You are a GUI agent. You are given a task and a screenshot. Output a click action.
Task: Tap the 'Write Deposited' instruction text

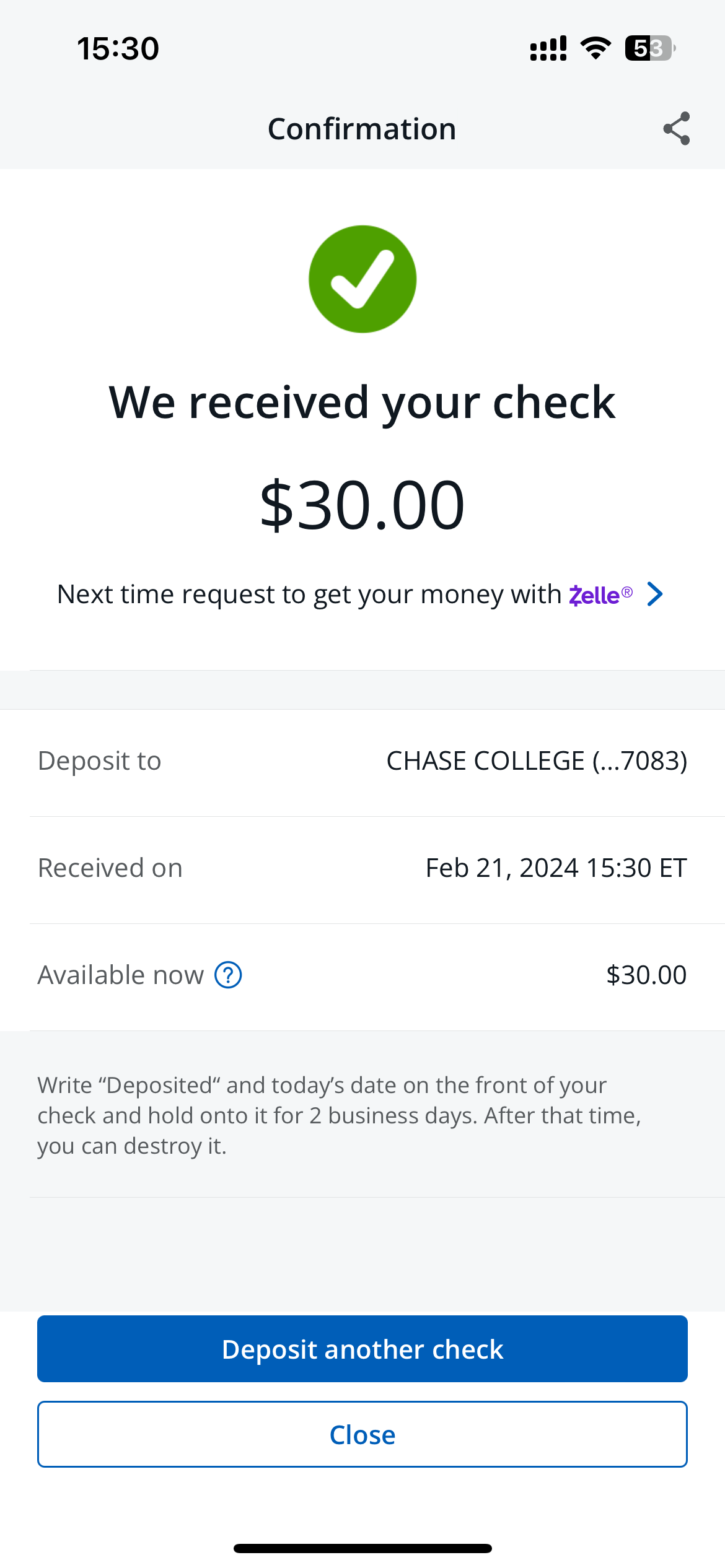pyautogui.click(x=339, y=1115)
